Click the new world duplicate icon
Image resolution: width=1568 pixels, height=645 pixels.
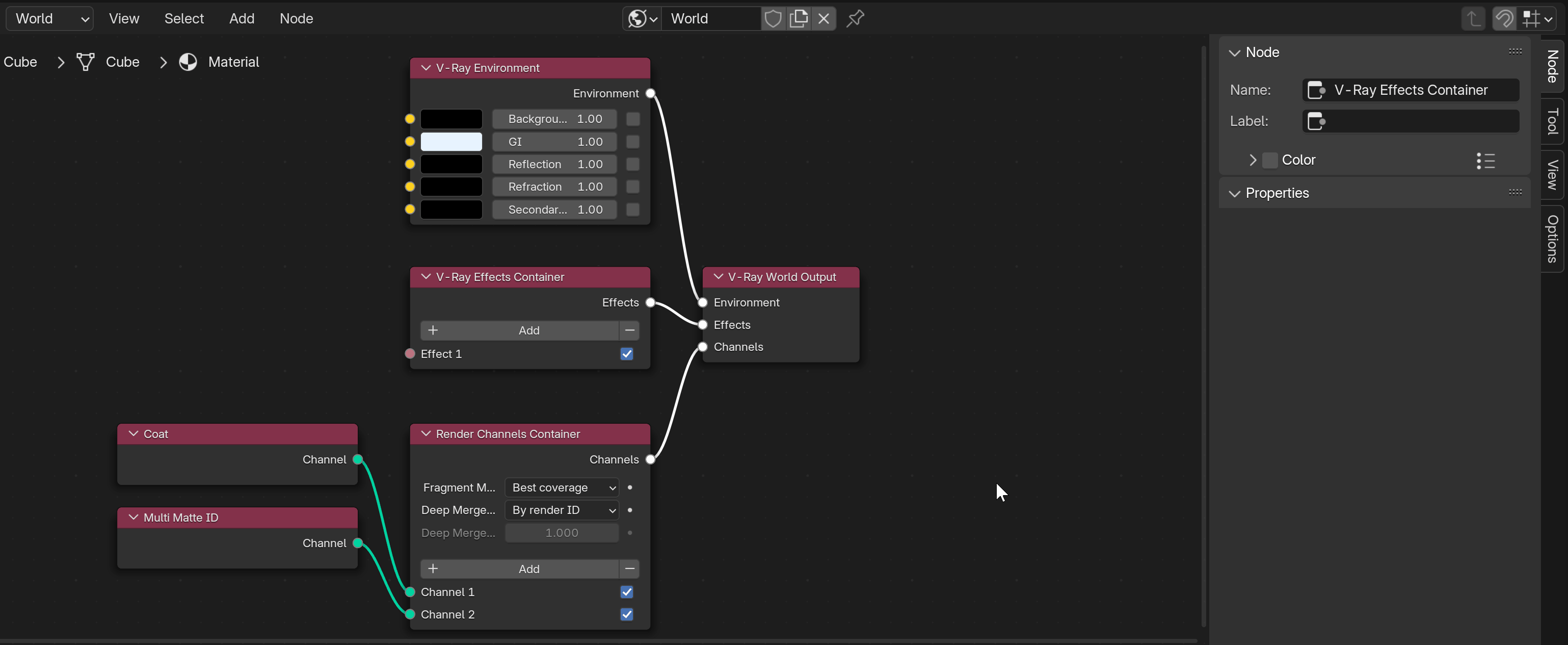pyautogui.click(x=799, y=18)
